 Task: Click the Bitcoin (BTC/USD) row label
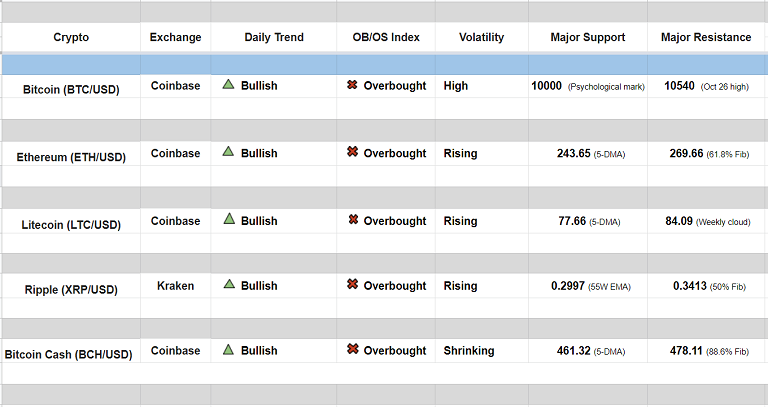point(71,90)
